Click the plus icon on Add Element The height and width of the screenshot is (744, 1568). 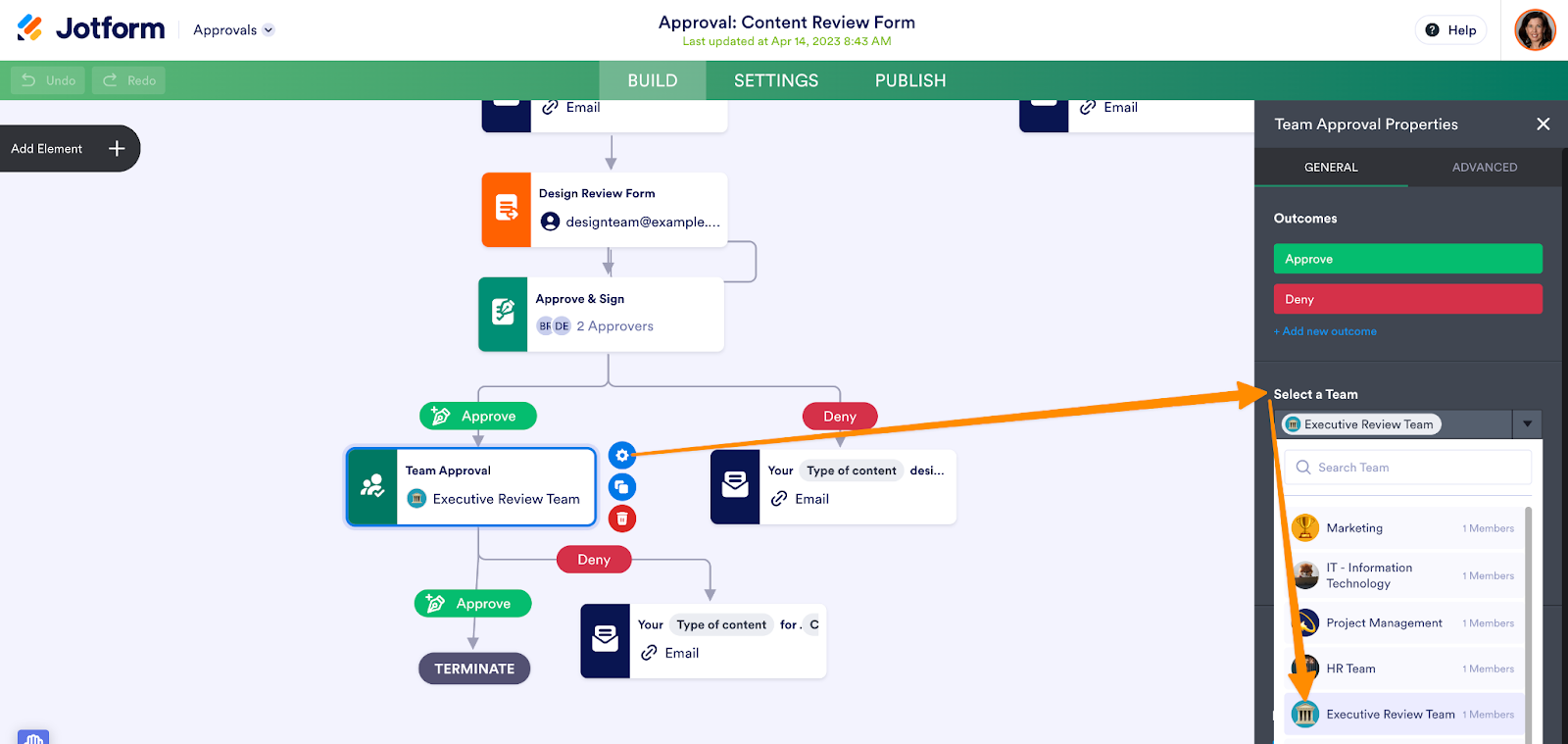(117, 149)
